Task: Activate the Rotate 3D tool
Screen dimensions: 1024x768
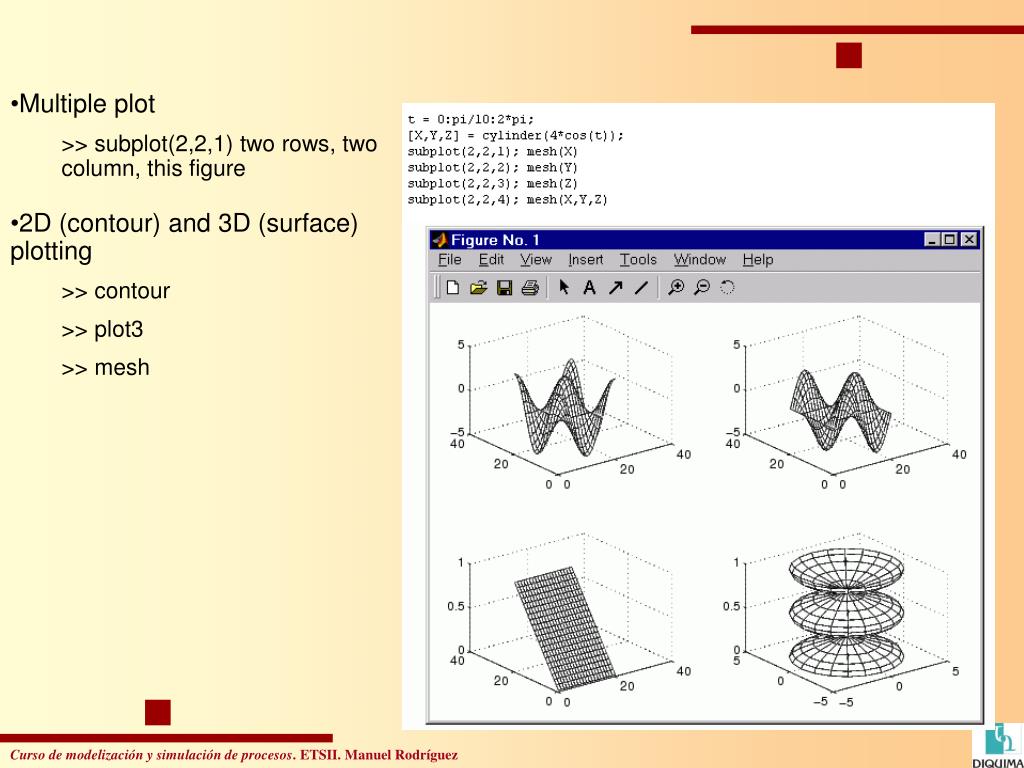Action: pos(727,287)
